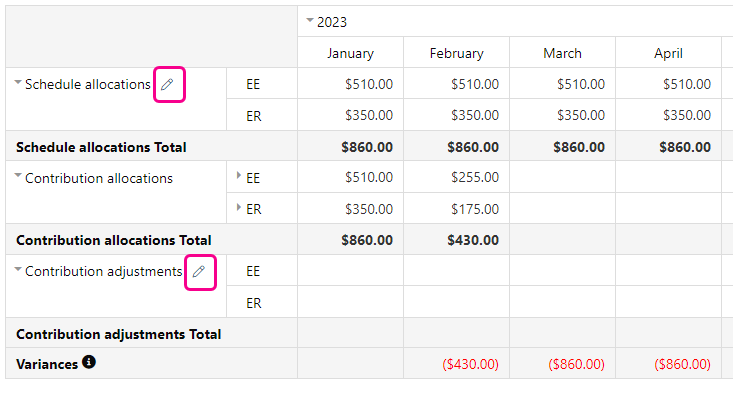733x393 pixels.
Task: Select the March column header
Action: coord(562,53)
